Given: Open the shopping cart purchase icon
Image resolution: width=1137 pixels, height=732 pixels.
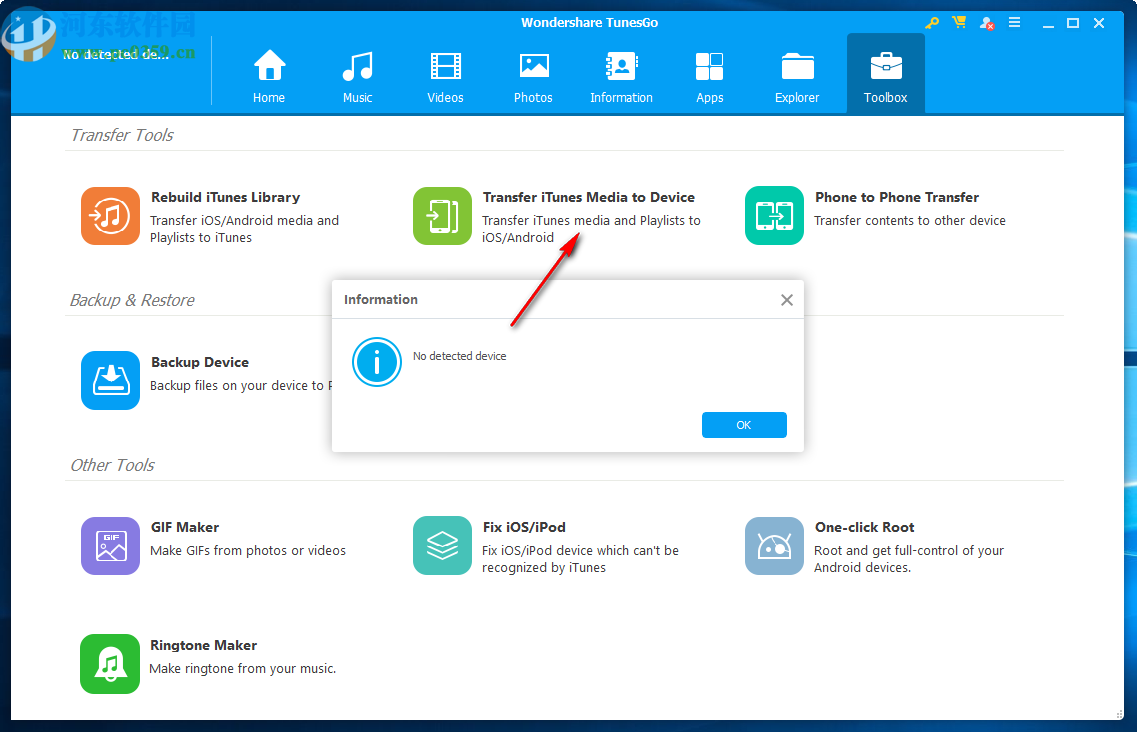Looking at the screenshot, I should point(959,22).
